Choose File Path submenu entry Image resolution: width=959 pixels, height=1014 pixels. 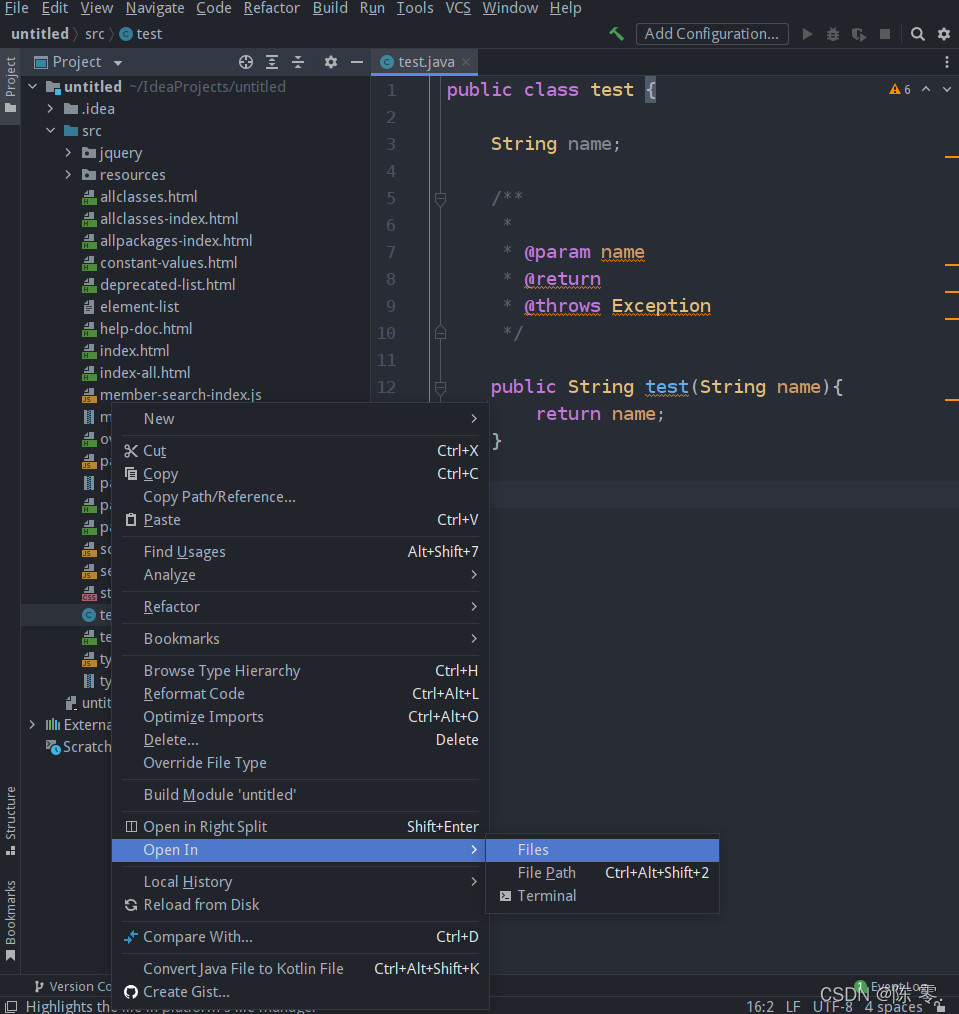coord(602,872)
